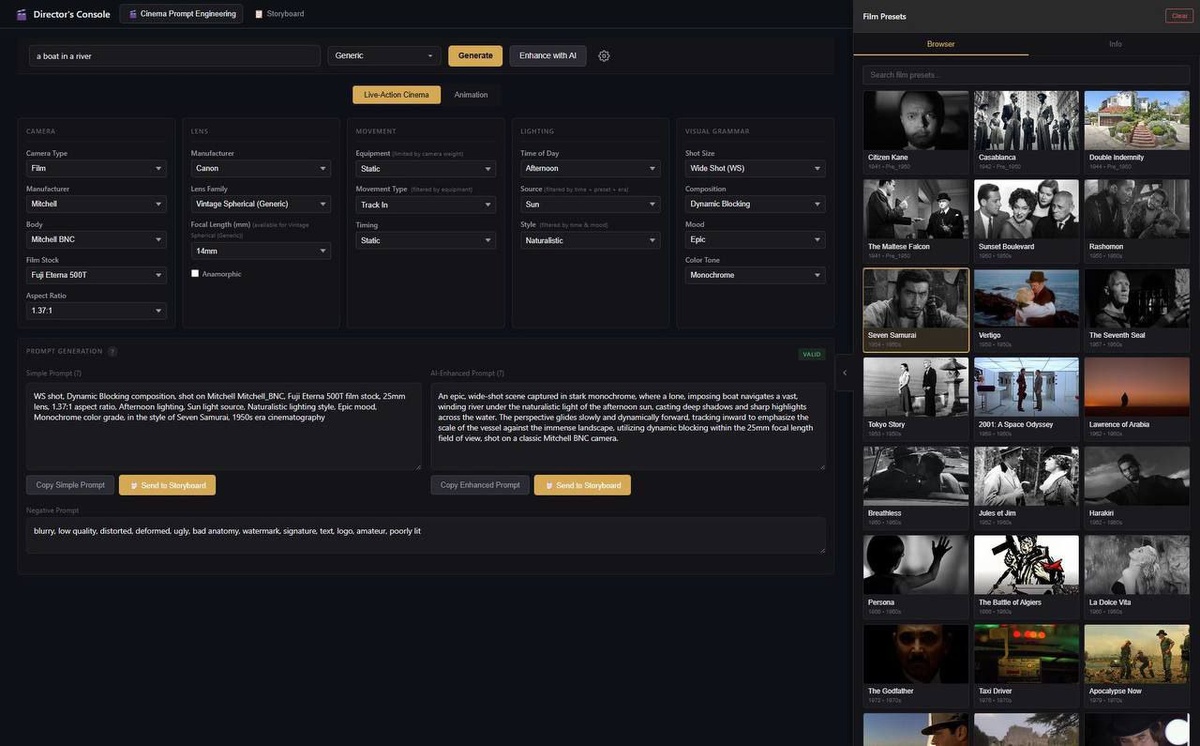The image size is (1200, 746).
Task: Click into the AI-Enhanced Prompt text area
Action: click(628, 426)
